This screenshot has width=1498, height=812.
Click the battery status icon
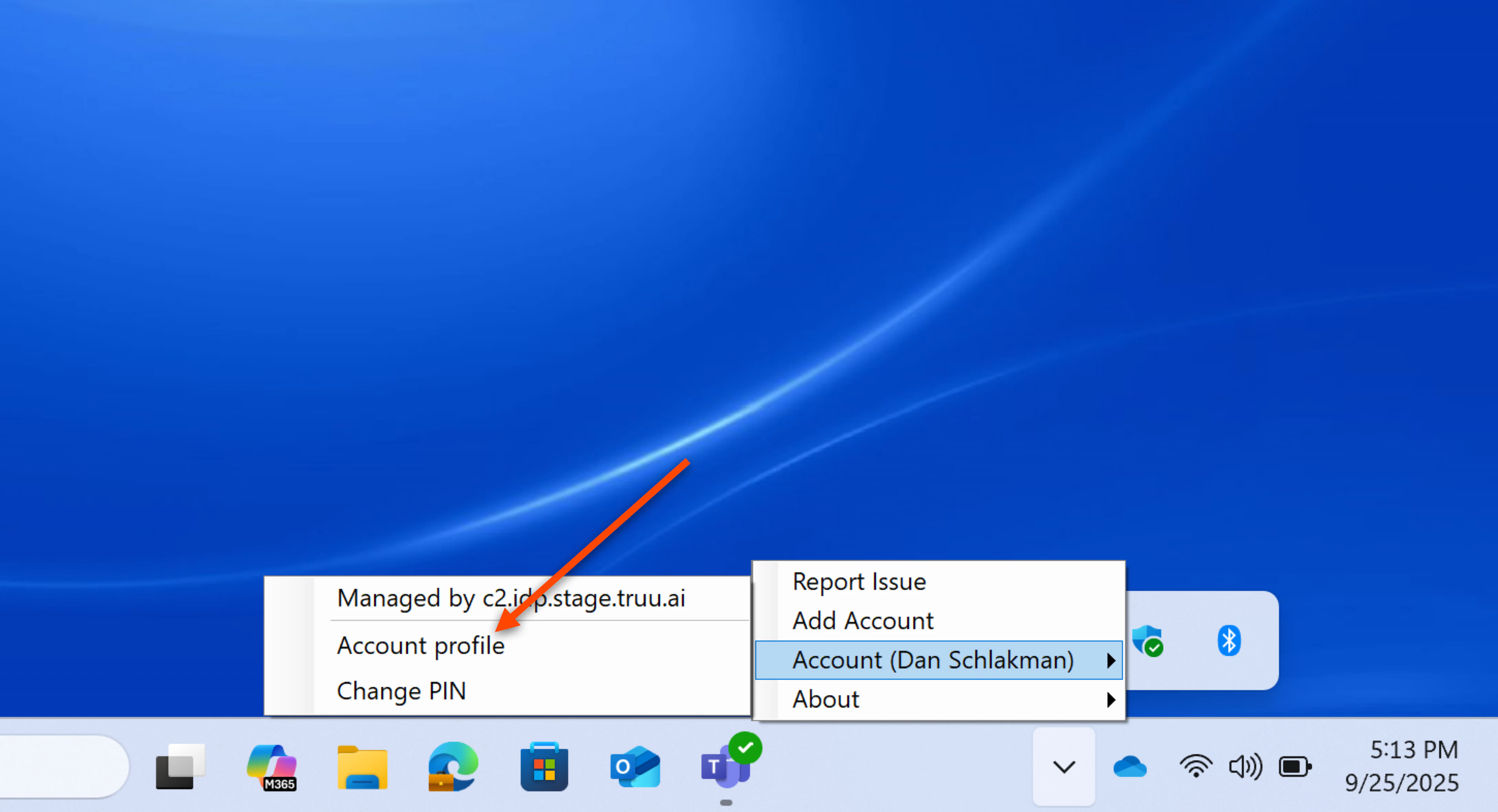point(1294,767)
